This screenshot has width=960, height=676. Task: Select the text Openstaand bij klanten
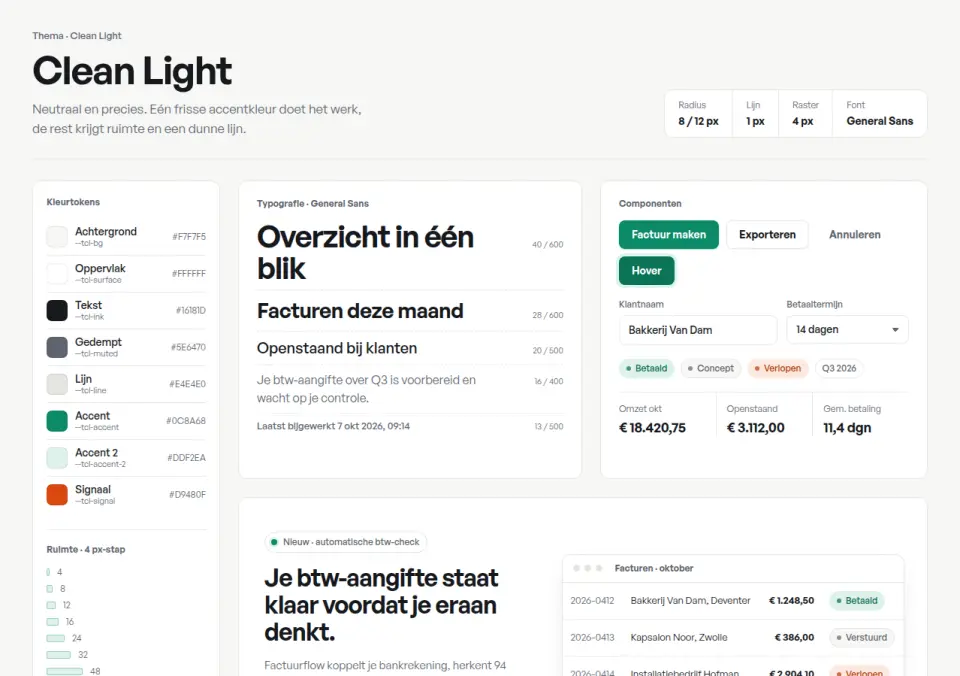[337, 348]
